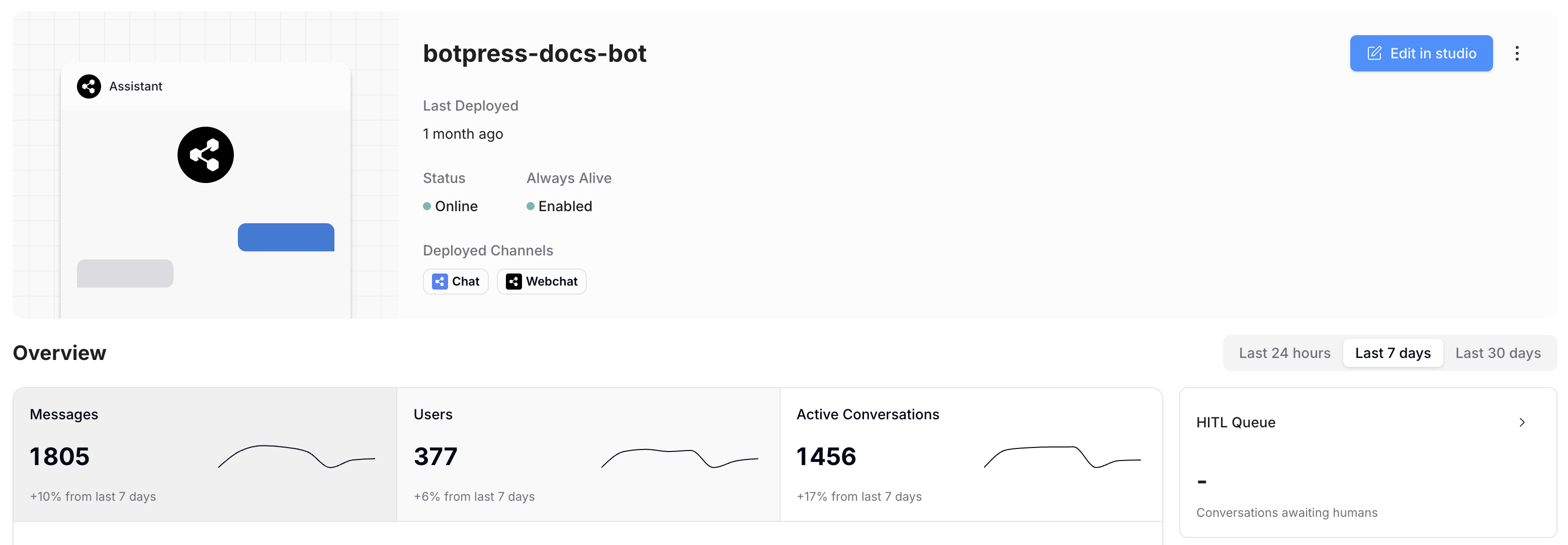Expand the HITL Queue chevron arrow
1568x545 pixels.
pyautogui.click(x=1521, y=423)
